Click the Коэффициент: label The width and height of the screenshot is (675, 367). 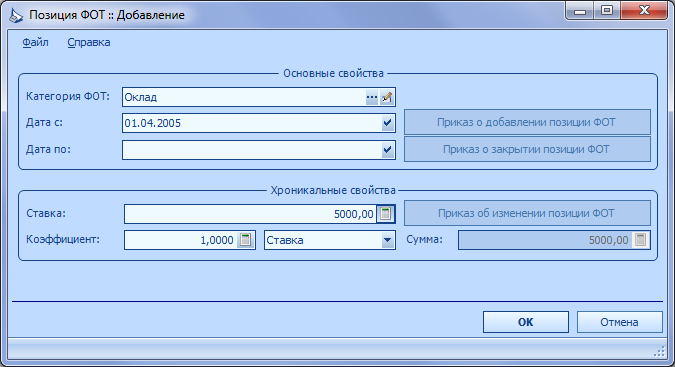coord(63,239)
